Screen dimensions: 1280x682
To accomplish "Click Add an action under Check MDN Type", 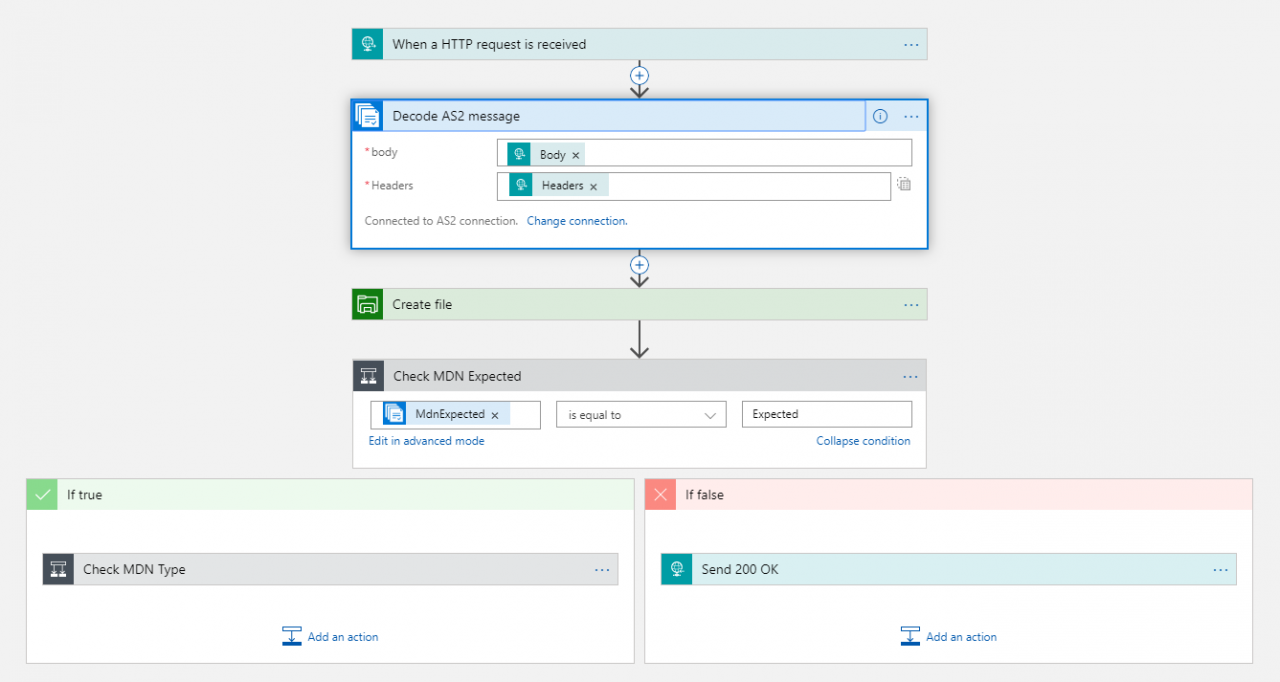I will (x=330, y=636).
